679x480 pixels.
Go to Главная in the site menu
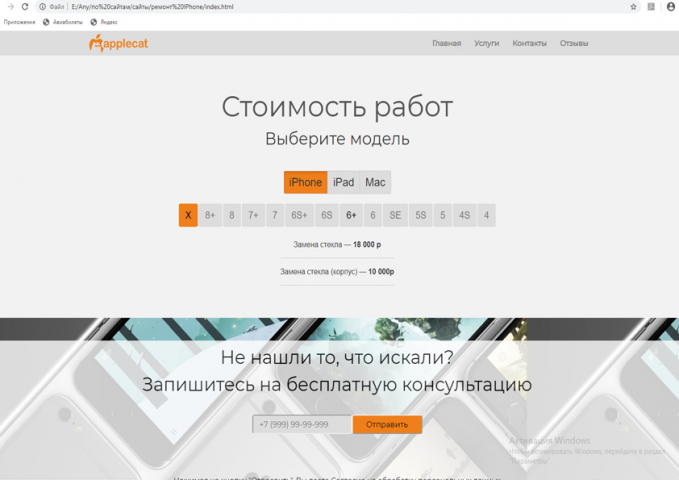[x=446, y=43]
